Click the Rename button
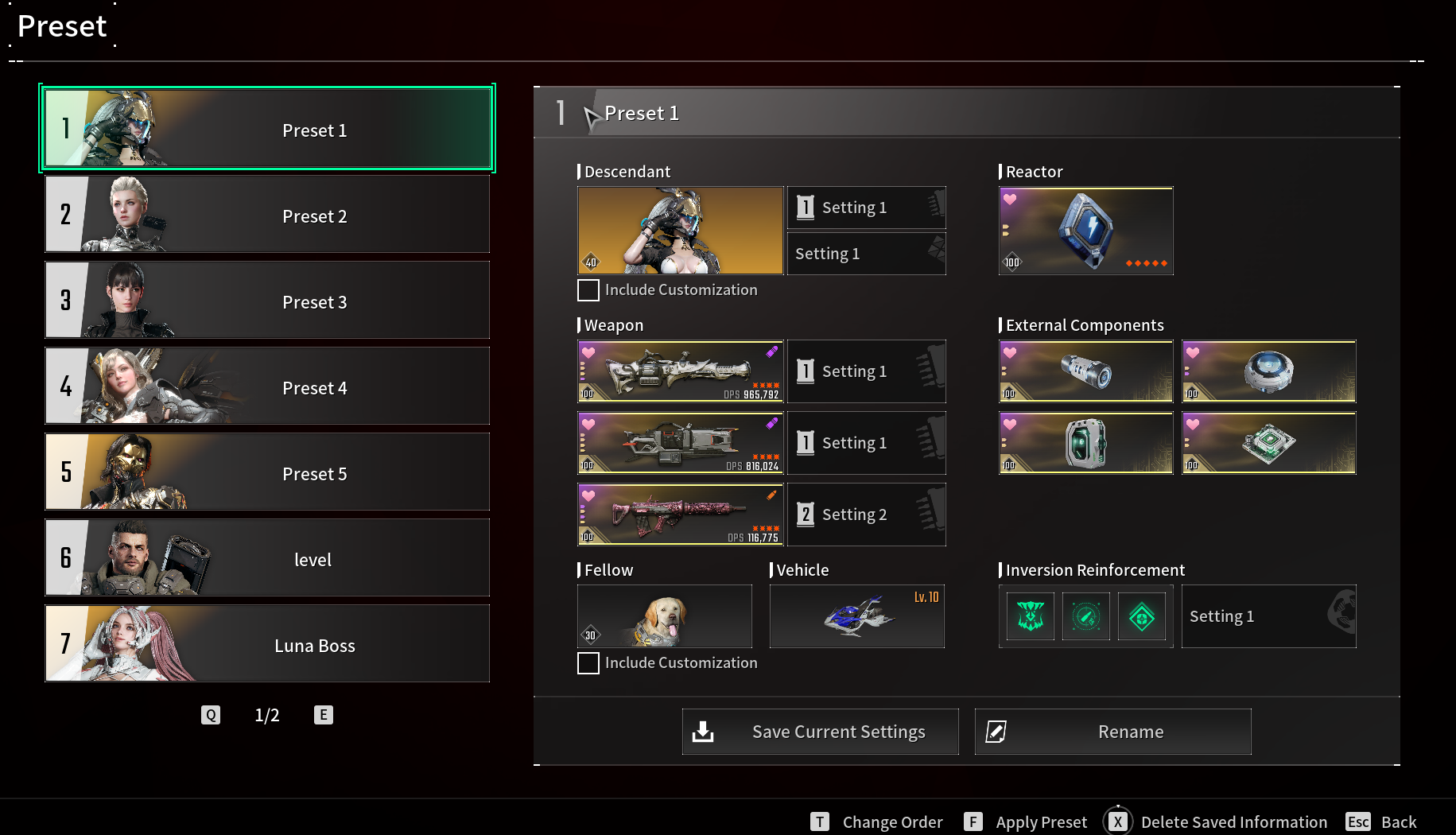The image size is (1456, 835). (x=1112, y=732)
